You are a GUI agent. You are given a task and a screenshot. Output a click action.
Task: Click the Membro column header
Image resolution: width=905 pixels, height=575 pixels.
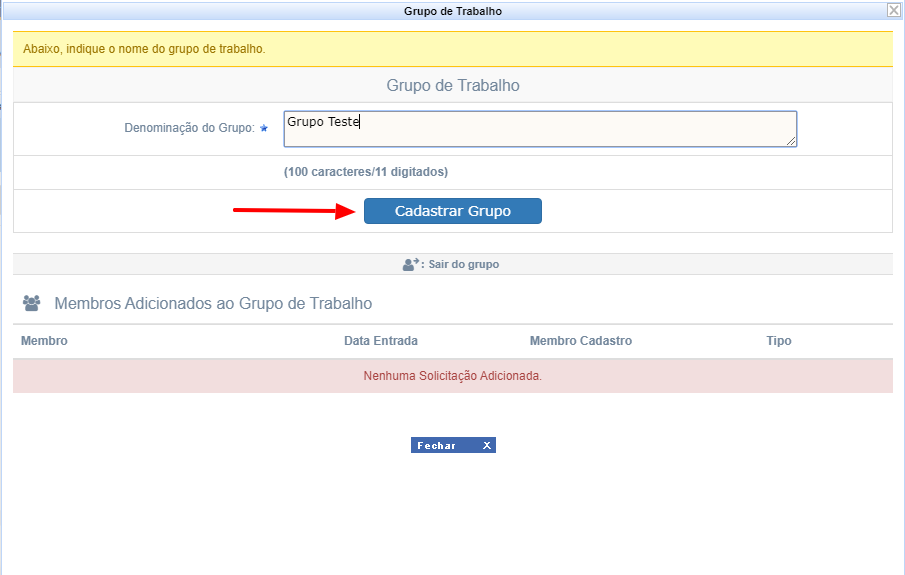click(44, 341)
